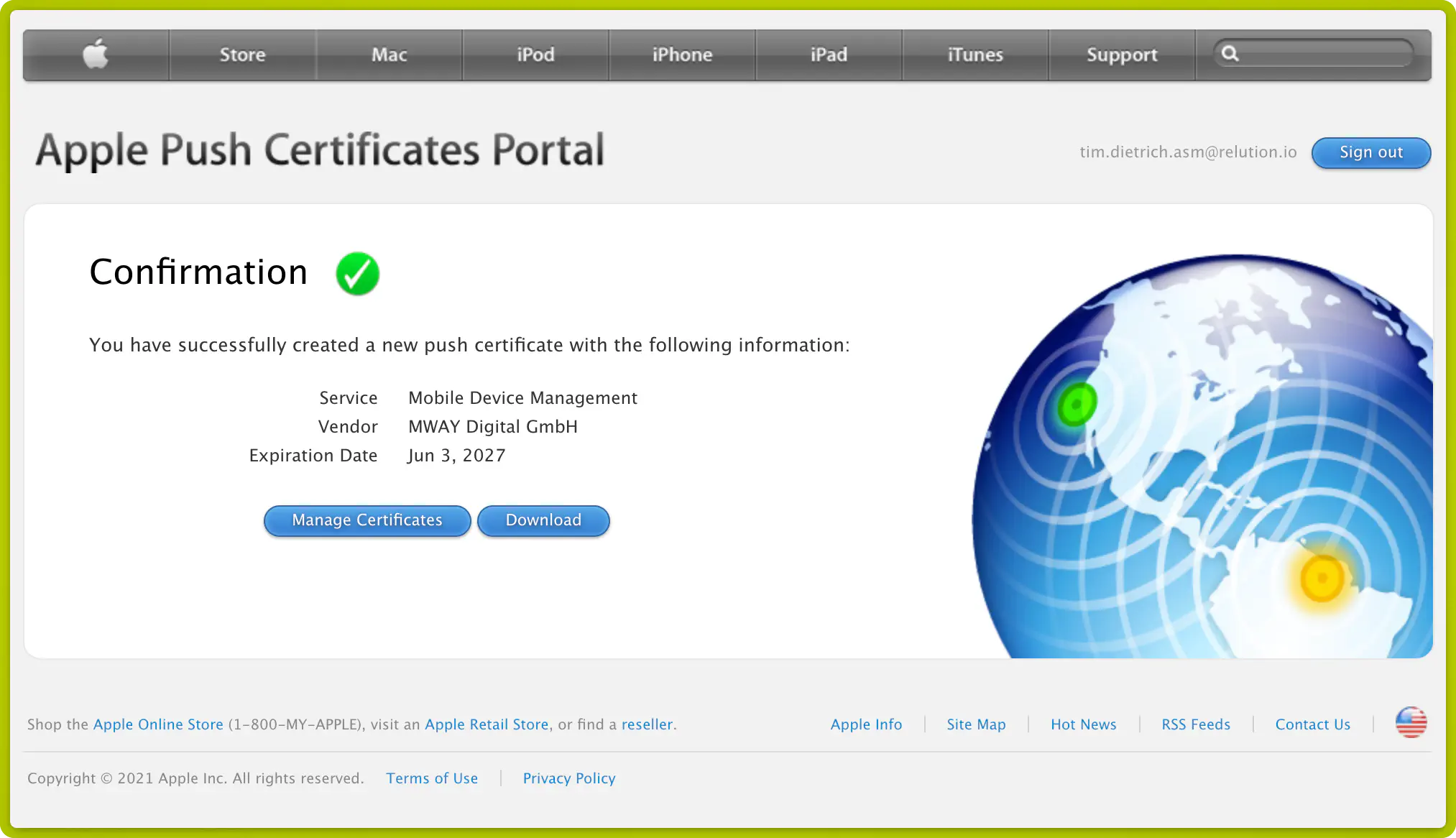Follow the Apple Online Store link
This screenshot has width=1456, height=838.
pyautogui.click(x=158, y=724)
